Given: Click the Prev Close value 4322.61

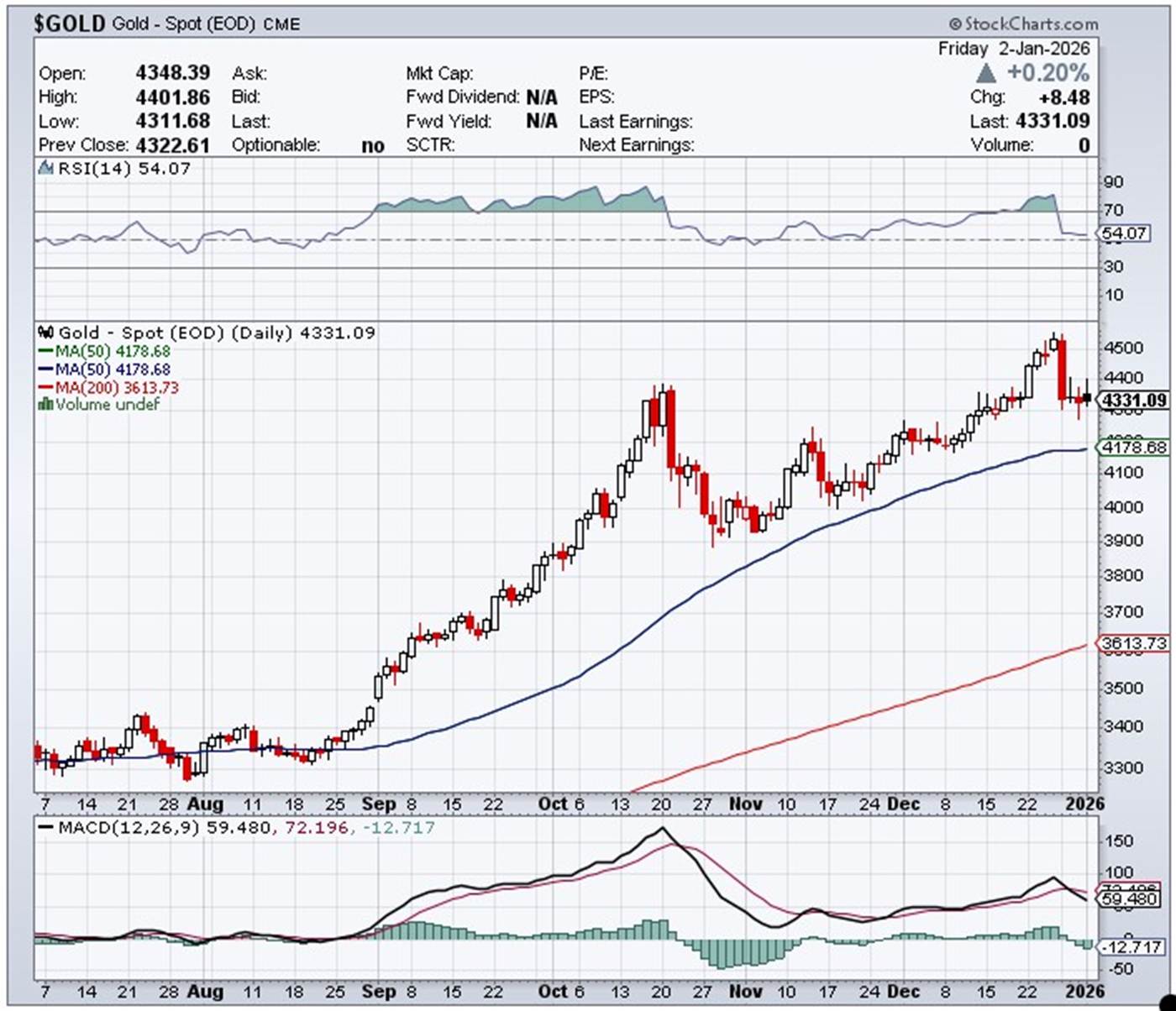Looking at the screenshot, I should pos(172,145).
